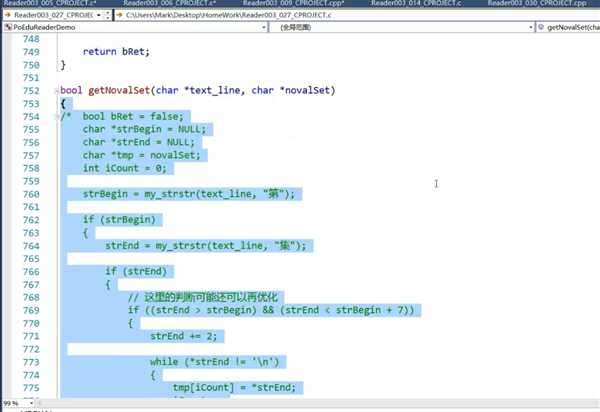Click the PoEduReaderDemo project icon

click(x=8, y=27)
